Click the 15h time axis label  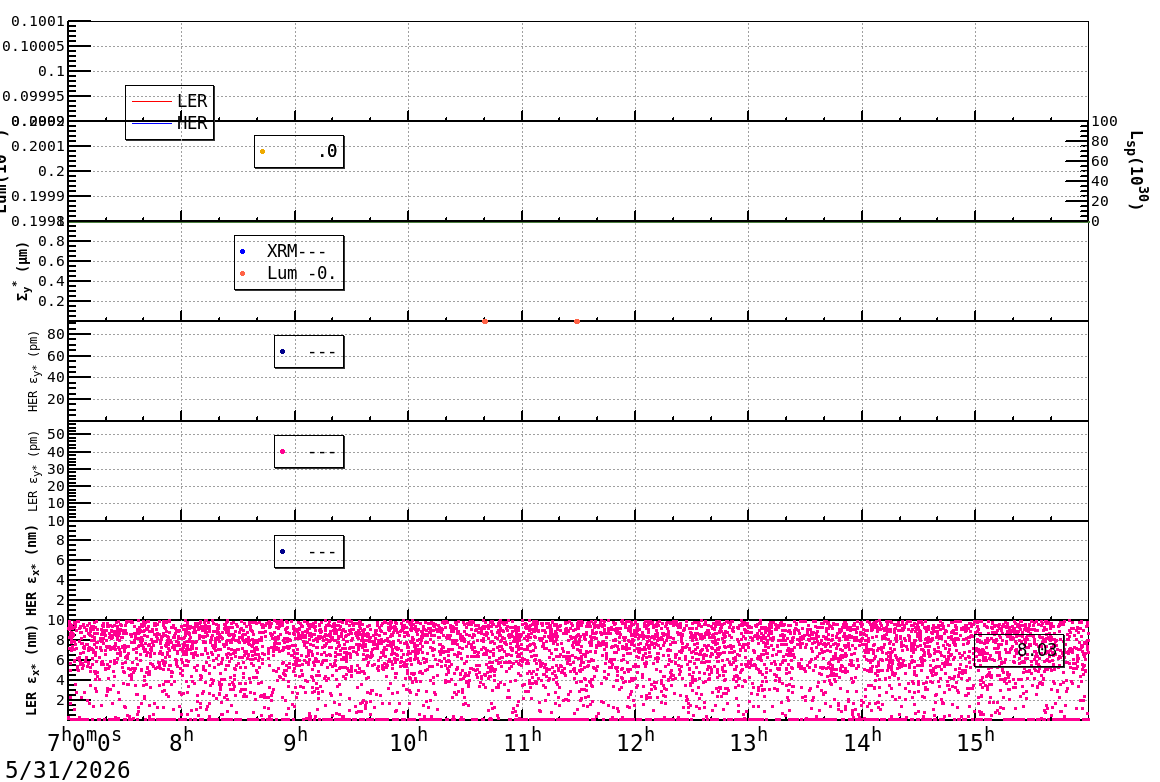(976, 741)
